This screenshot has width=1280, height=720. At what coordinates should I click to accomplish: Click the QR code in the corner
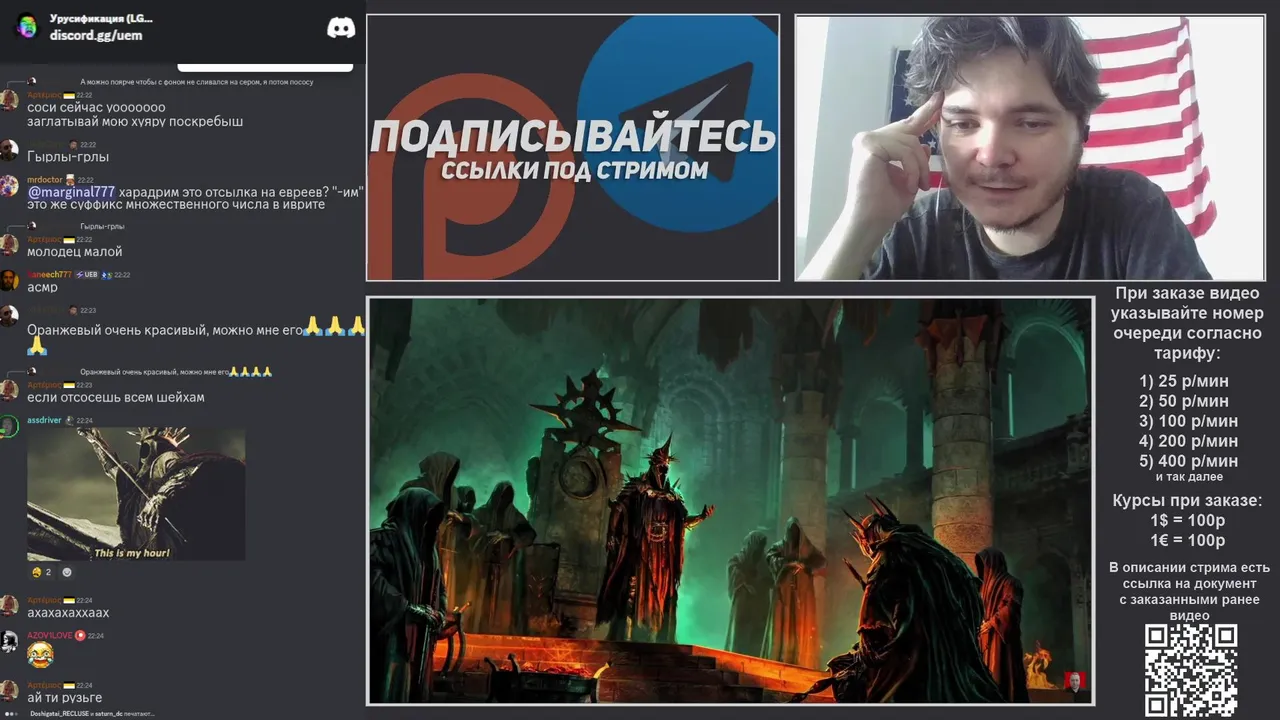coord(1190,670)
